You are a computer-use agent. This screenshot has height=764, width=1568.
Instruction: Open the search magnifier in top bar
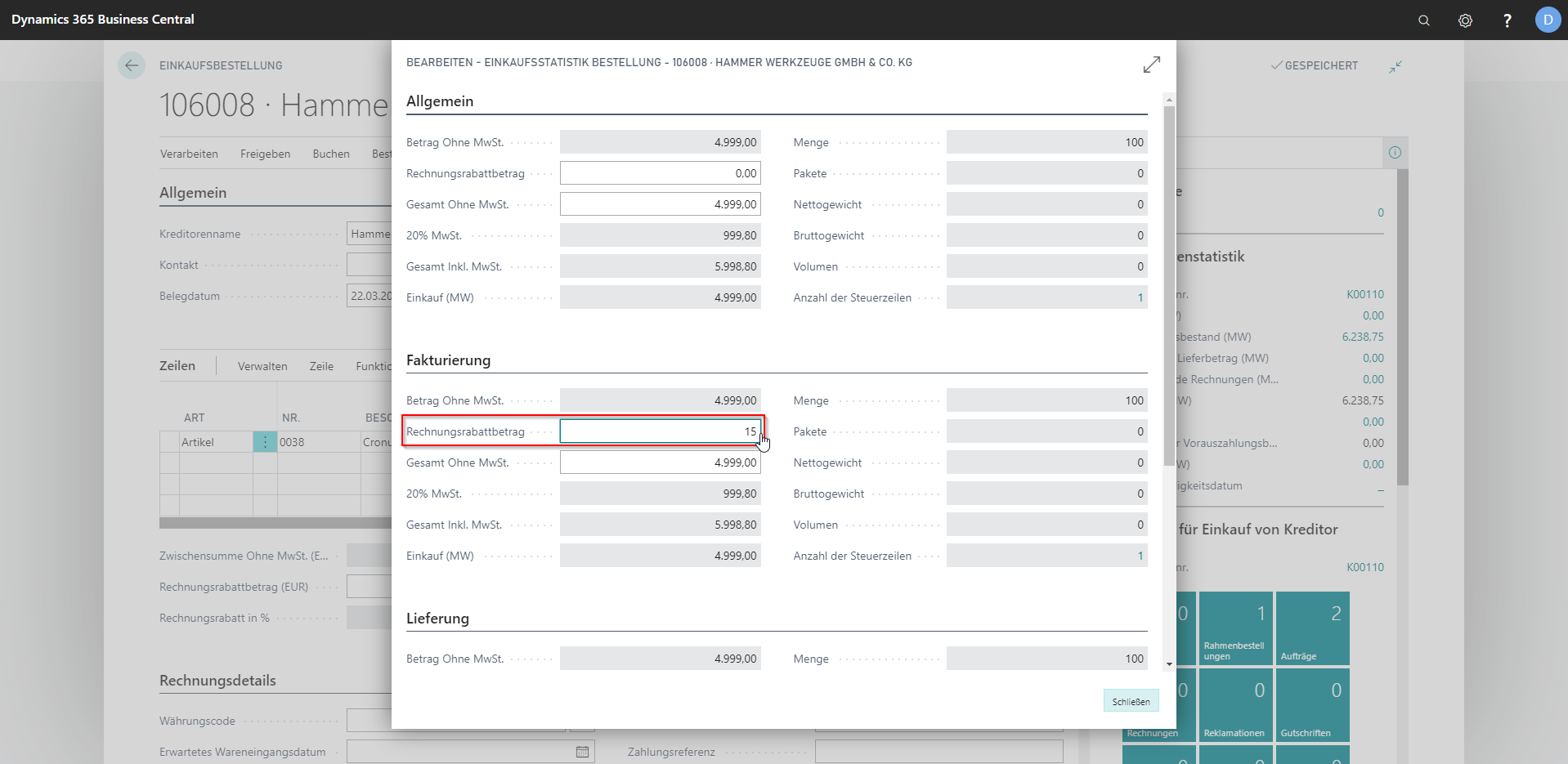[x=1423, y=20]
